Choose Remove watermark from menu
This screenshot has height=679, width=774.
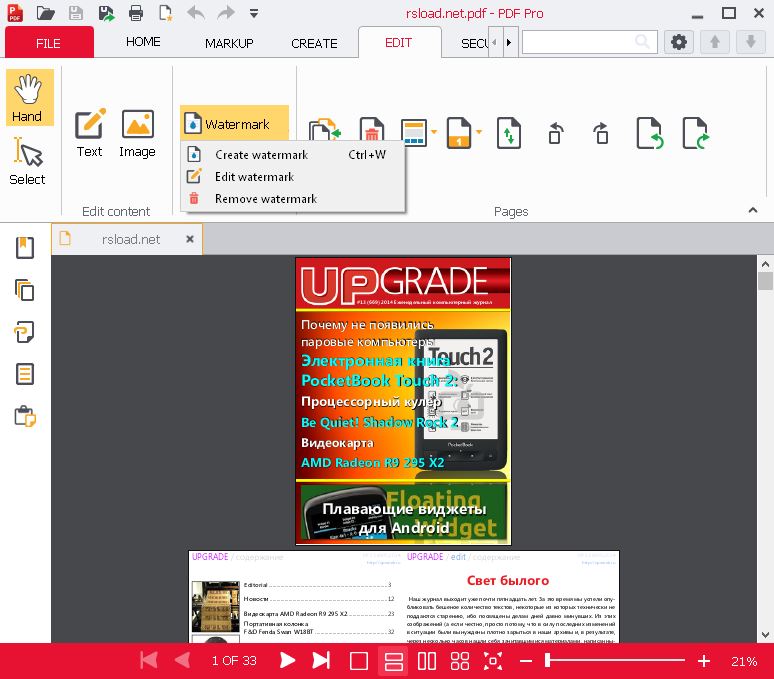293,199
